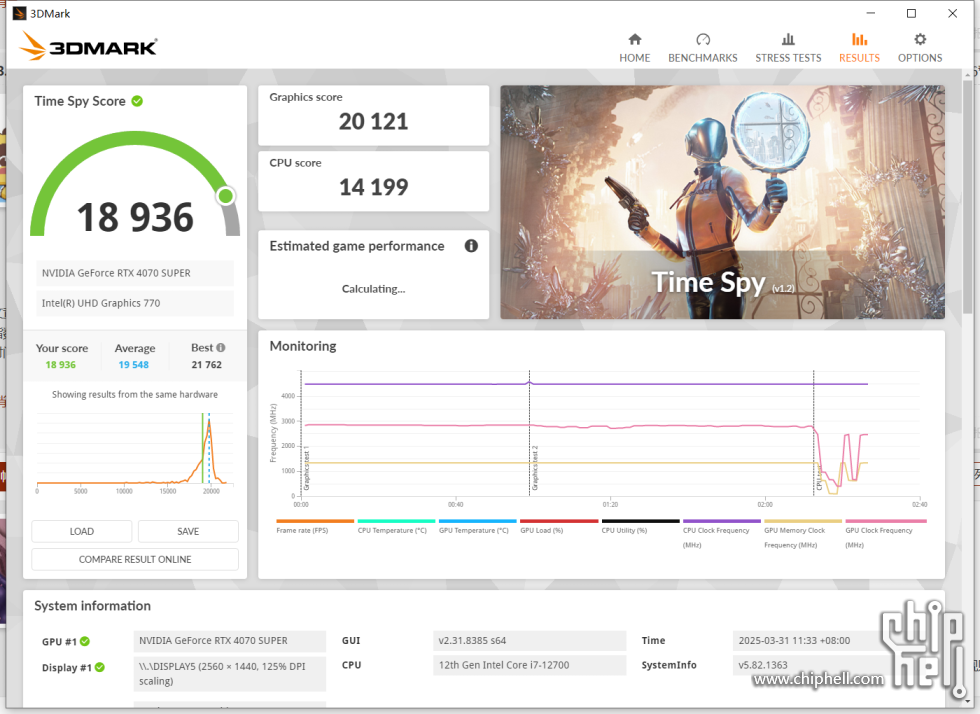Click 'Showing results from the same hardware'
Screen dimensions: 980x714
click(135, 395)
